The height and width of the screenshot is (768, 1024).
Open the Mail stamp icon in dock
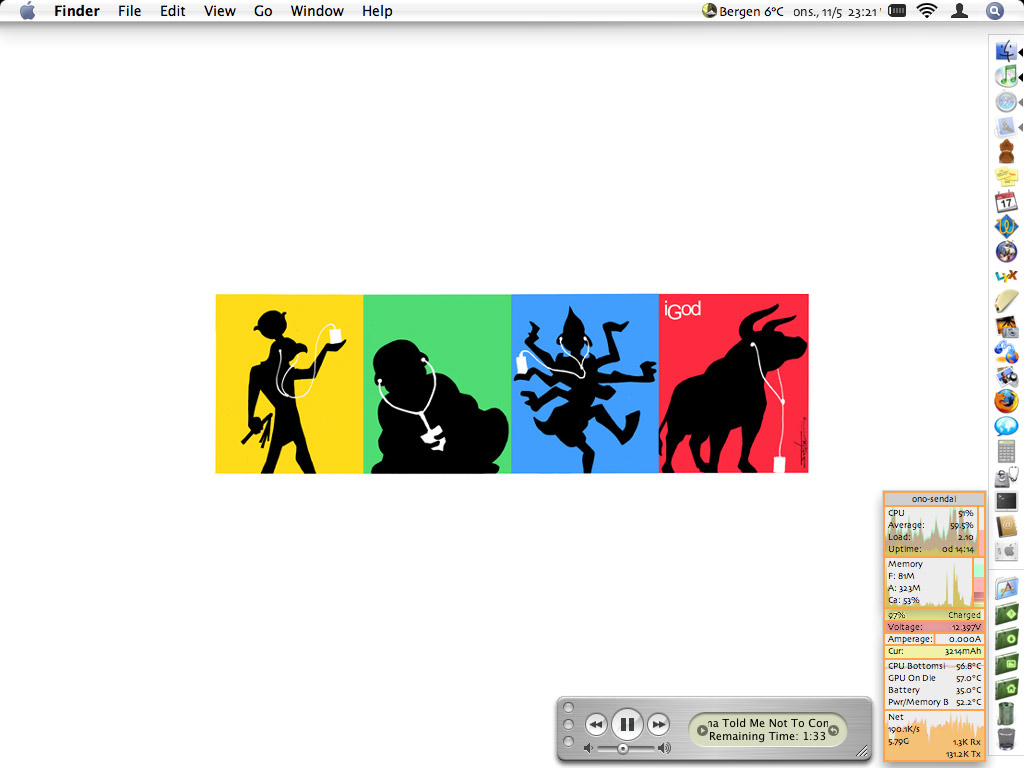(x=1006, y=127)
